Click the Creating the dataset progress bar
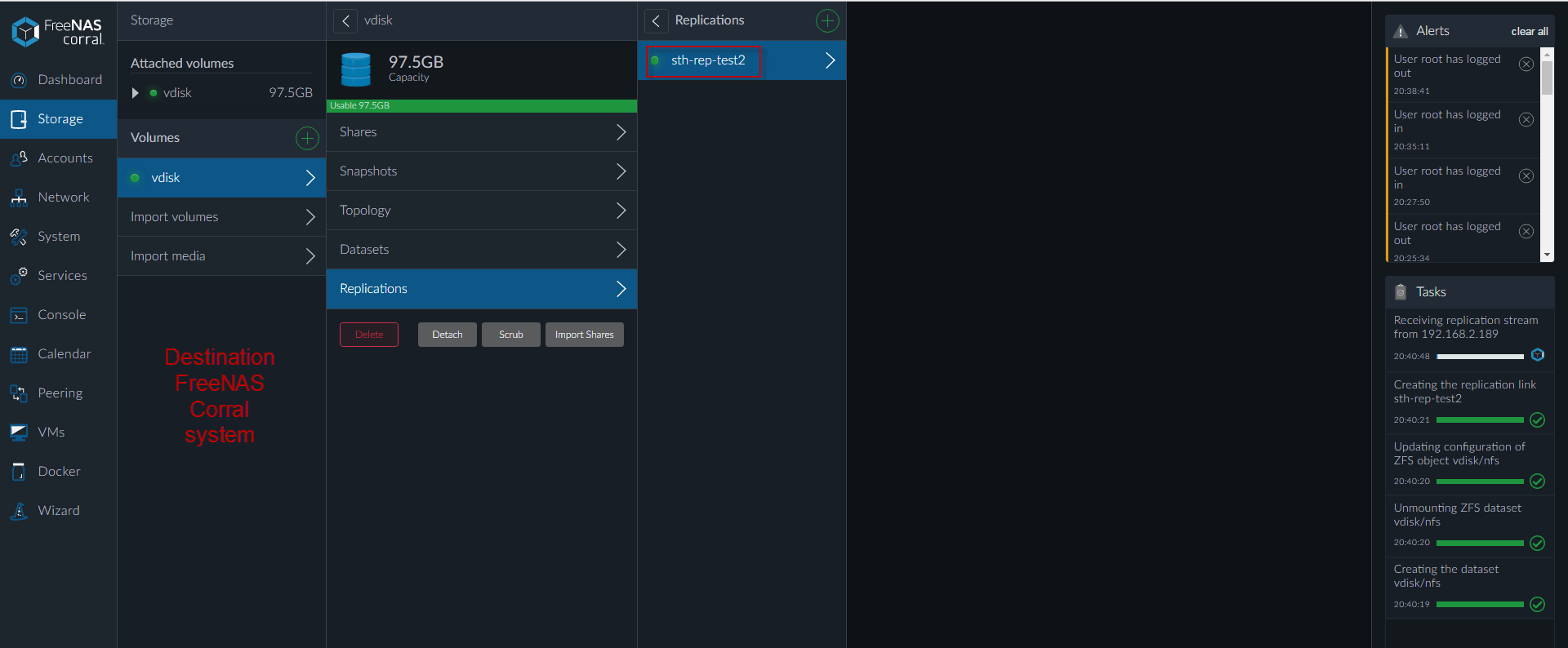Screen dimensions: 1568x648 1480,605
